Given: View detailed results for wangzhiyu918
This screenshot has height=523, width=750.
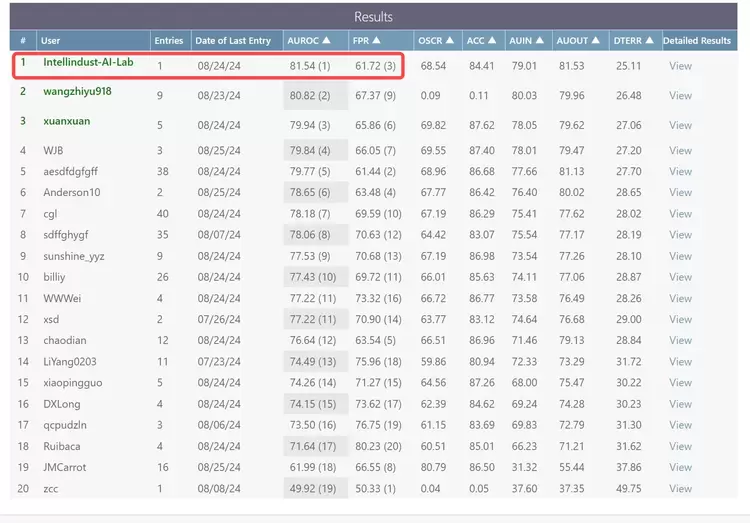Looking at the screenshot, I should pos(680,96).
